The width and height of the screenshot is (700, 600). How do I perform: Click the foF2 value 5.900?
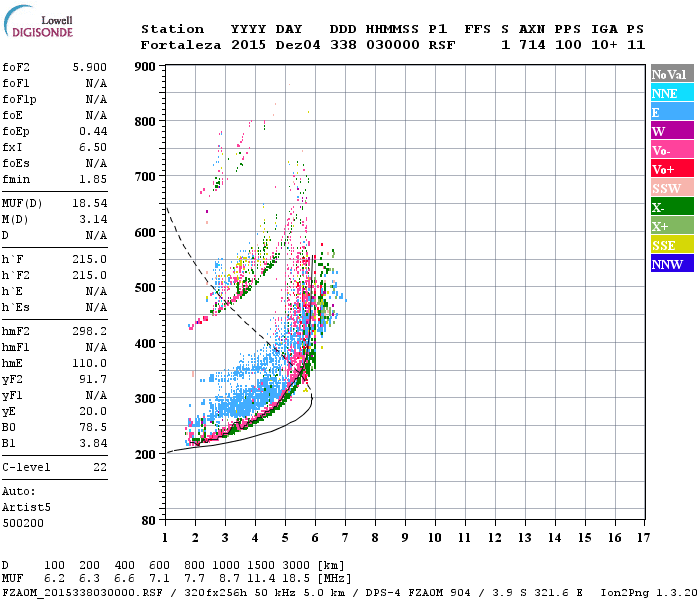tap(90, 67)
